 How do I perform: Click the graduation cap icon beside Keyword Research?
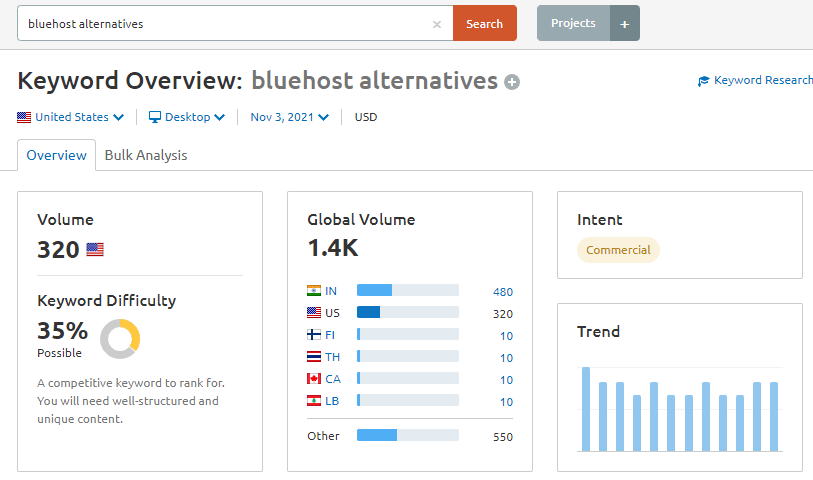(x=703, y=81)
